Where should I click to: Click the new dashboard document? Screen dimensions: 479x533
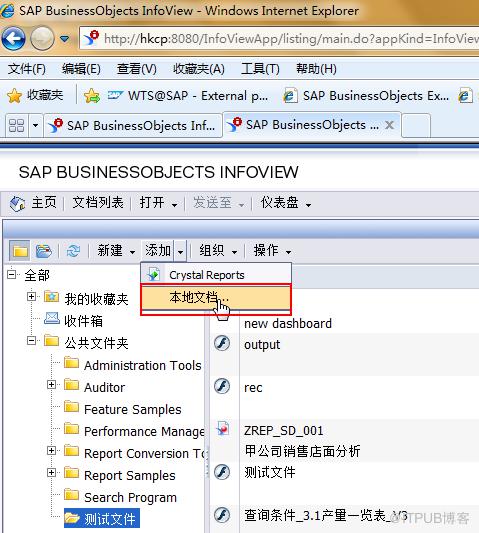pyautogui.click(x=288, y=324)
